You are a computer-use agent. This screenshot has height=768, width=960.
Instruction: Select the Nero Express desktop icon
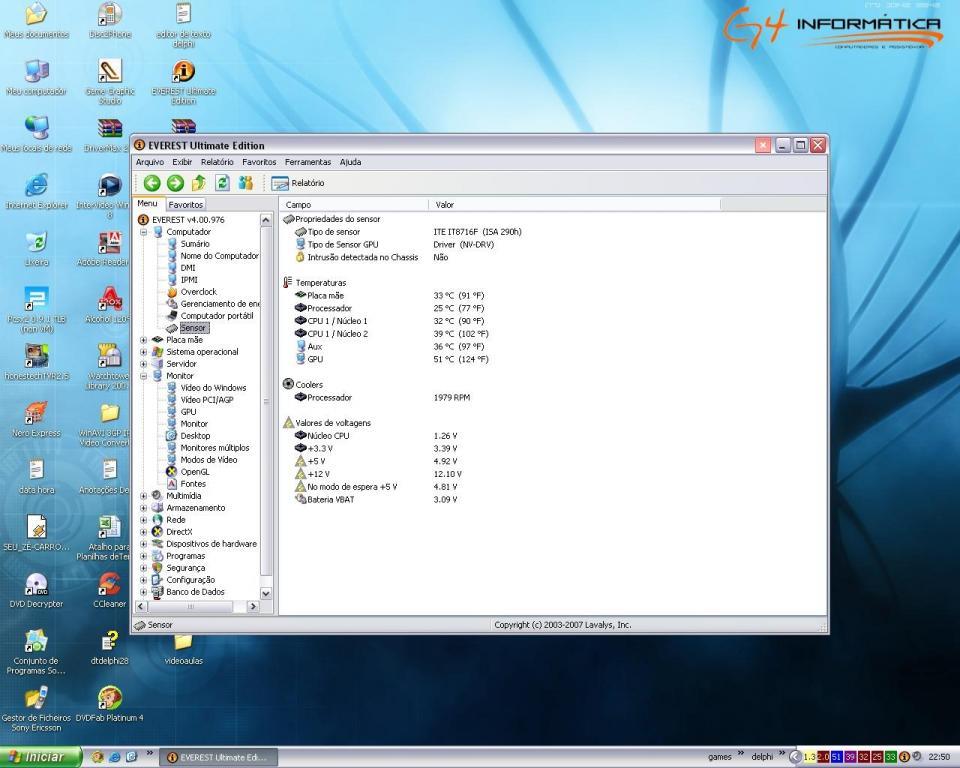(36, 420)
